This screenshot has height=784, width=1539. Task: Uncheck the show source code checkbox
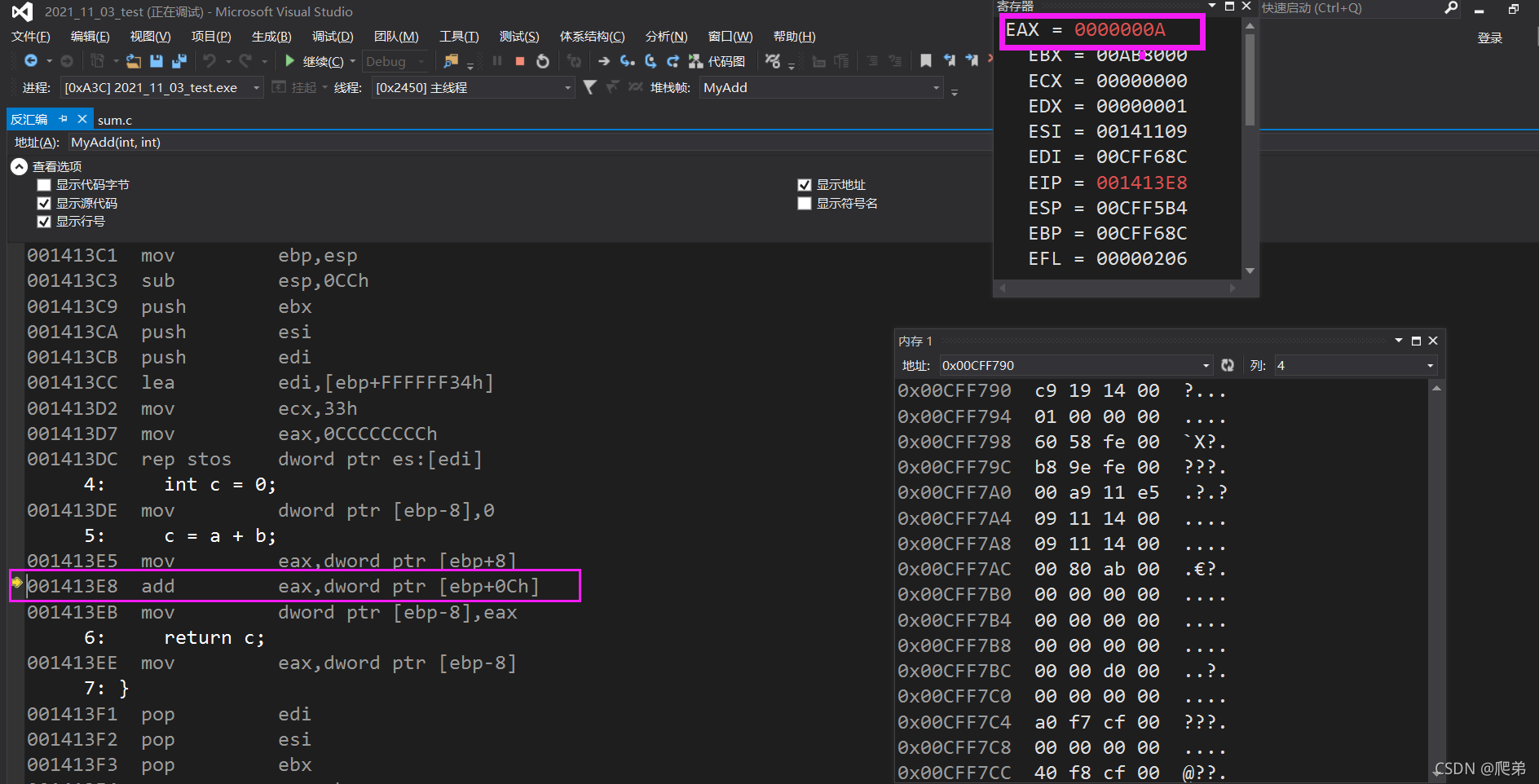44,203
